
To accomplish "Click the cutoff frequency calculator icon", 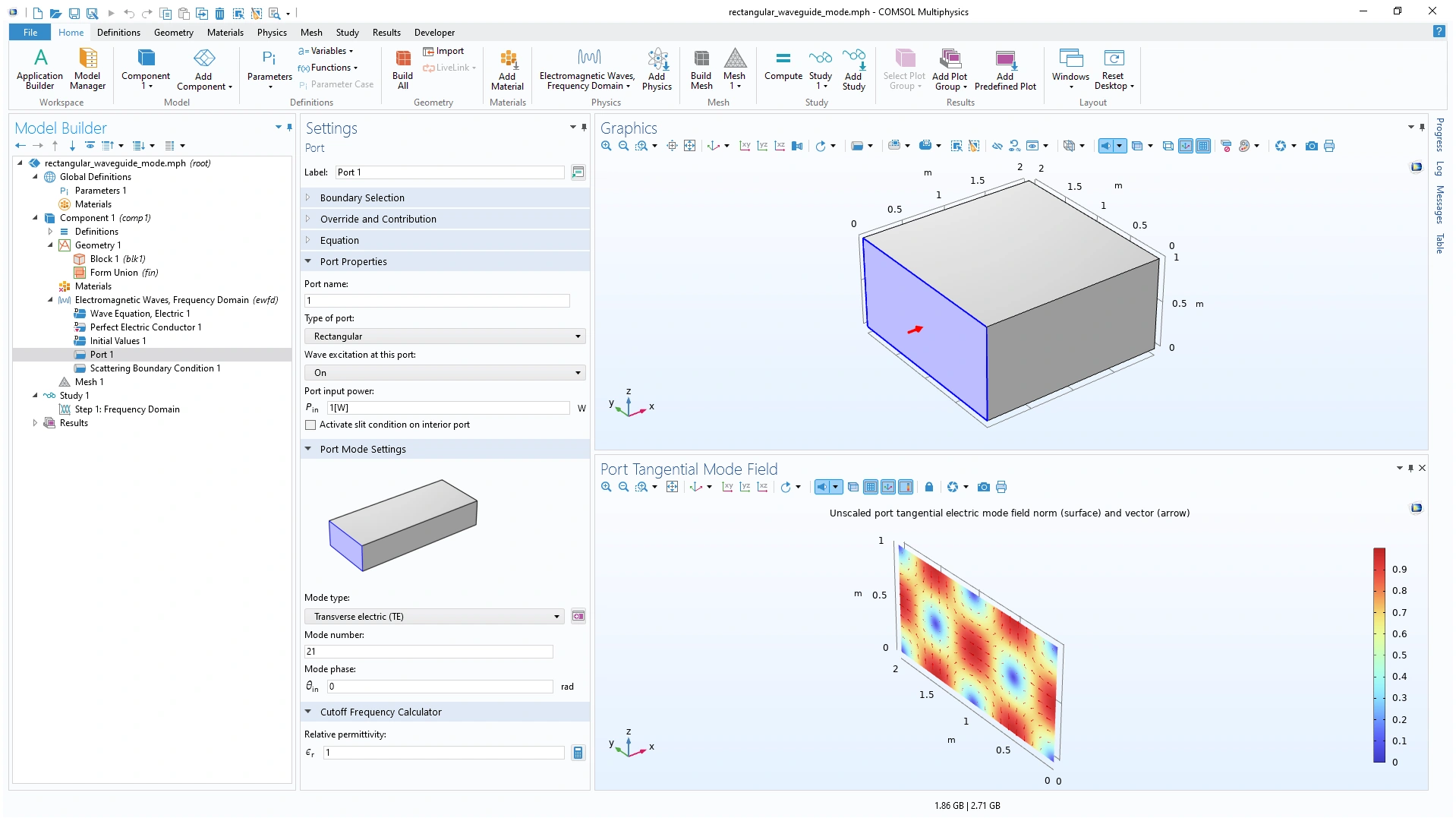I will pos(578,753).
